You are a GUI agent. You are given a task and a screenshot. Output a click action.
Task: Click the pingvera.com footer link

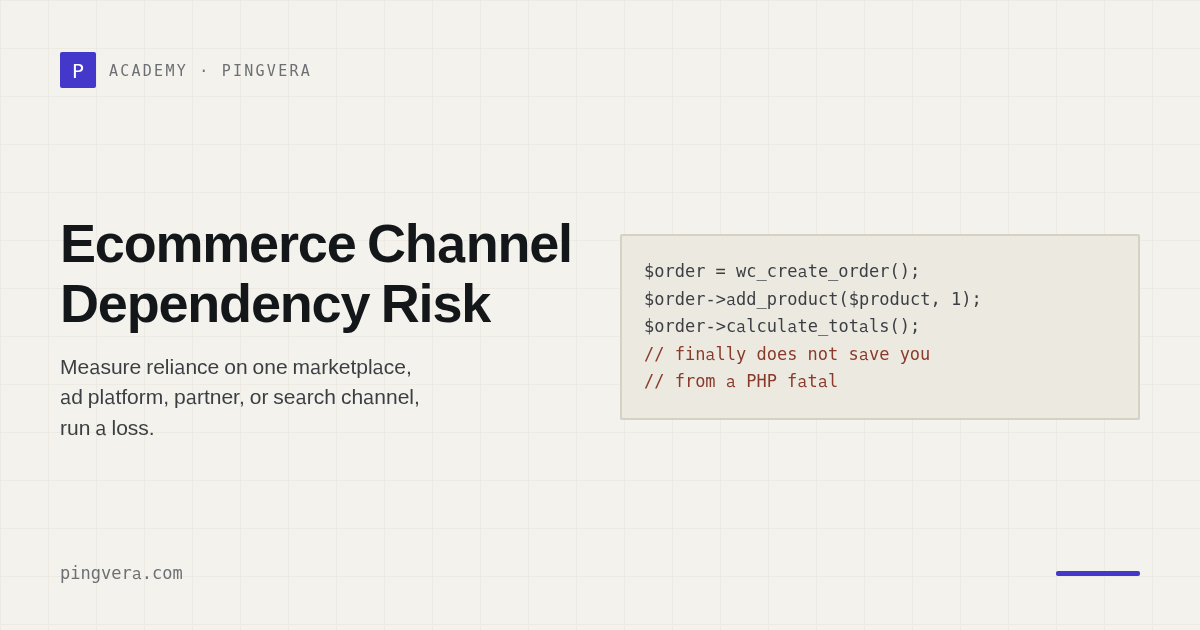pyautogui.click(x=121, y=573)
